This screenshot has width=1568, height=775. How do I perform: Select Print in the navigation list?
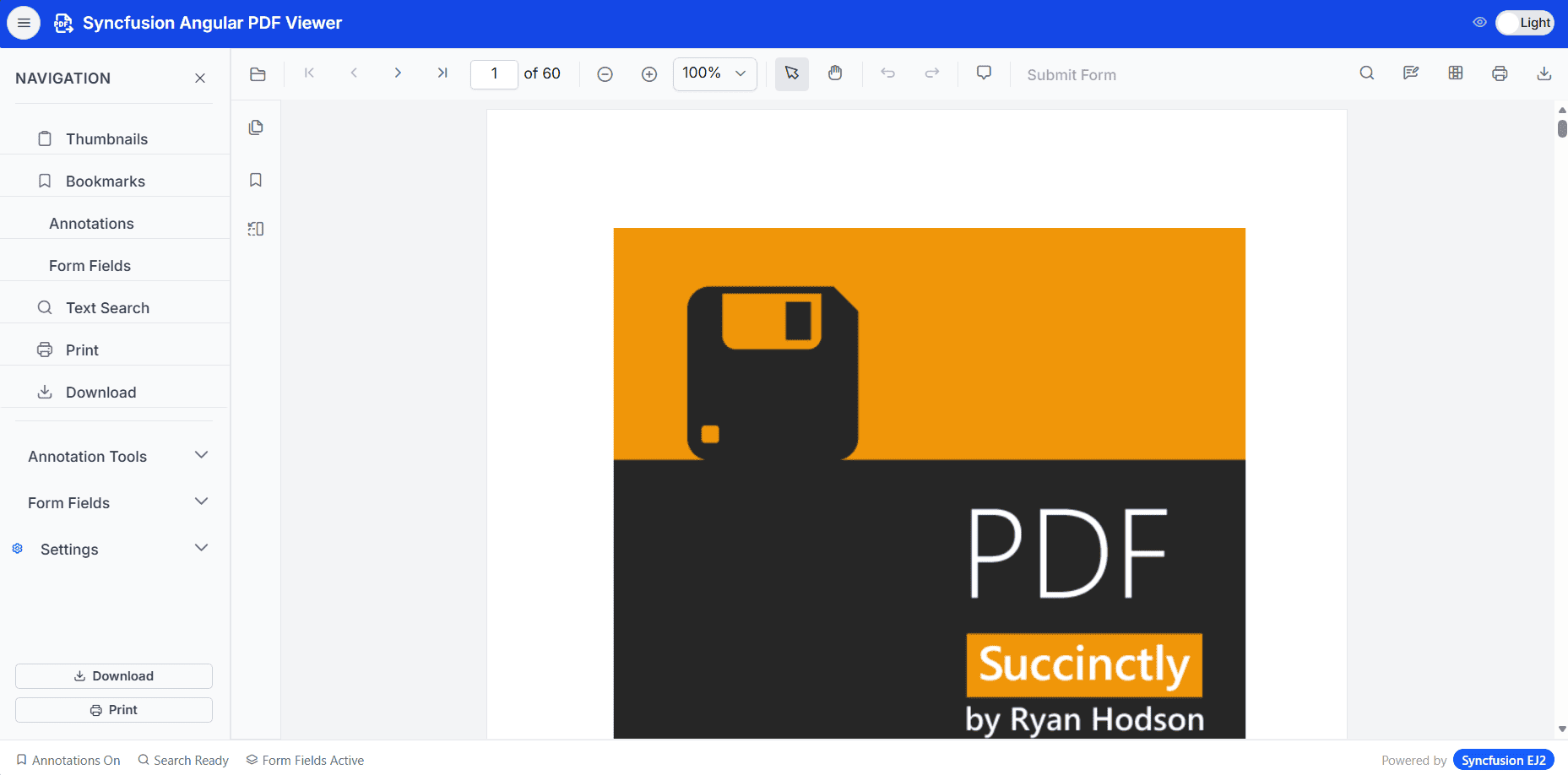pos(115,350)
